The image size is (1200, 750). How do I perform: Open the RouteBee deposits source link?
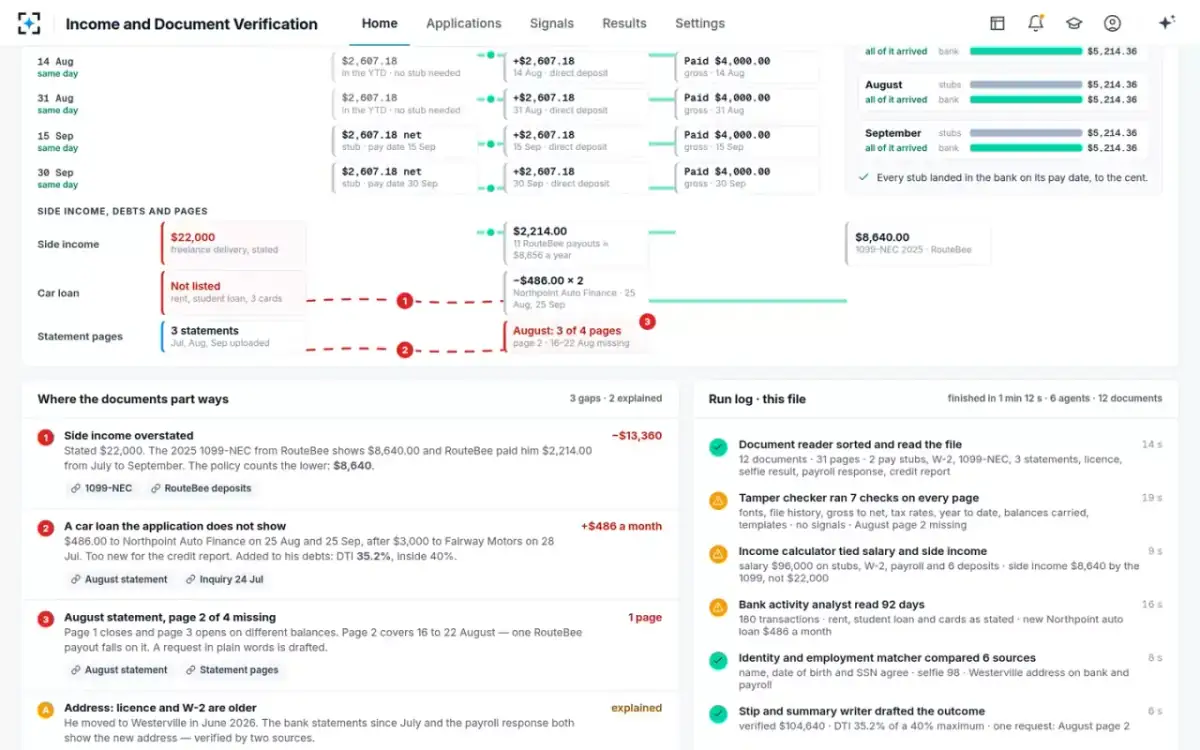coord(201,488)
